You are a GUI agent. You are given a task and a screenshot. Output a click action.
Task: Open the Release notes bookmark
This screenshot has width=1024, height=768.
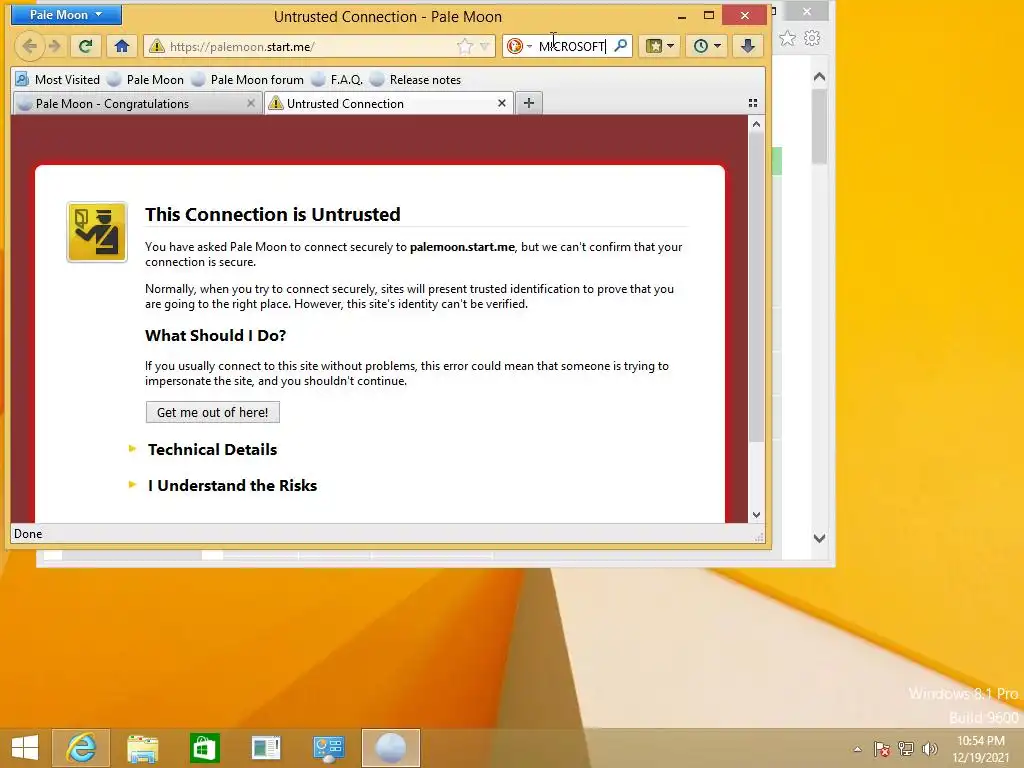coord(415,80)
